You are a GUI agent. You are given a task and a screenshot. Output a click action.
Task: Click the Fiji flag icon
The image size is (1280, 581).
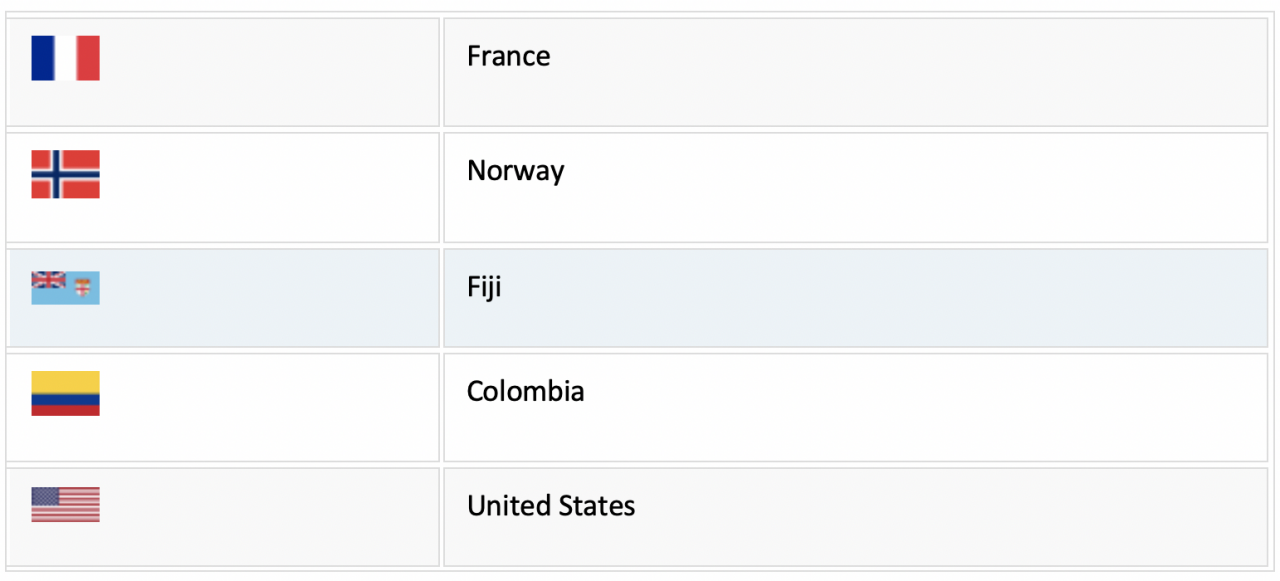(x=65, y=288)
